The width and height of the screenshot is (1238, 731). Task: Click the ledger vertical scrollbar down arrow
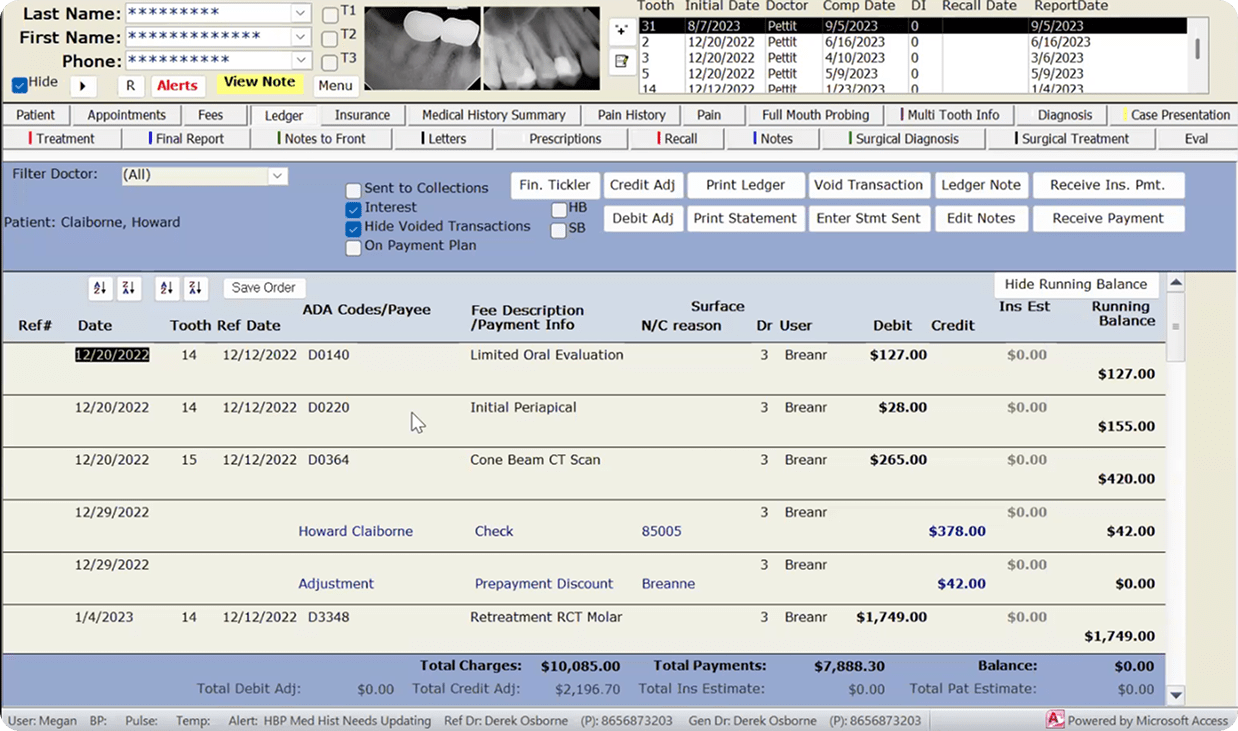(x=1176, y=695)
